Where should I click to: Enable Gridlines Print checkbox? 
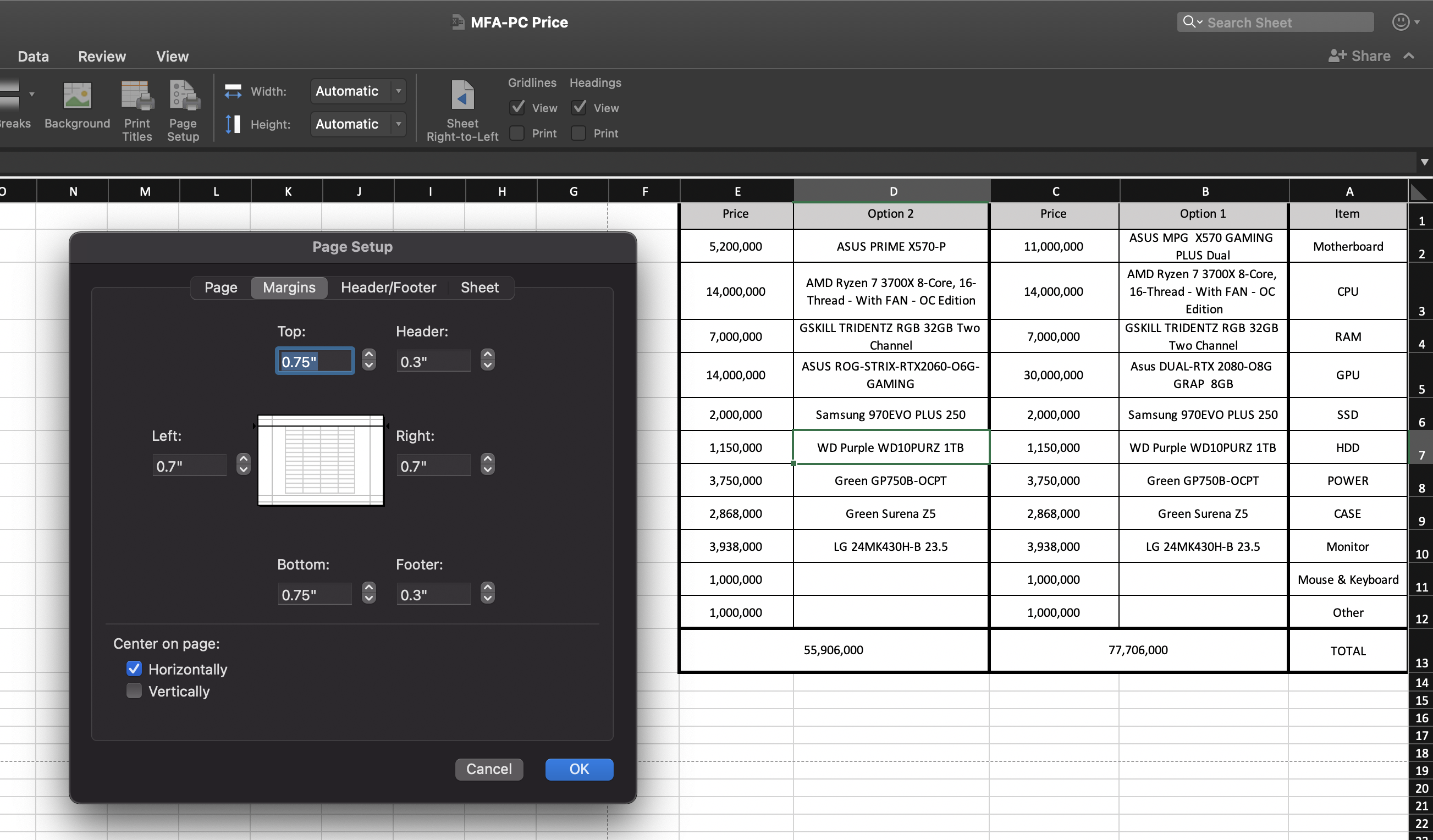517,134
